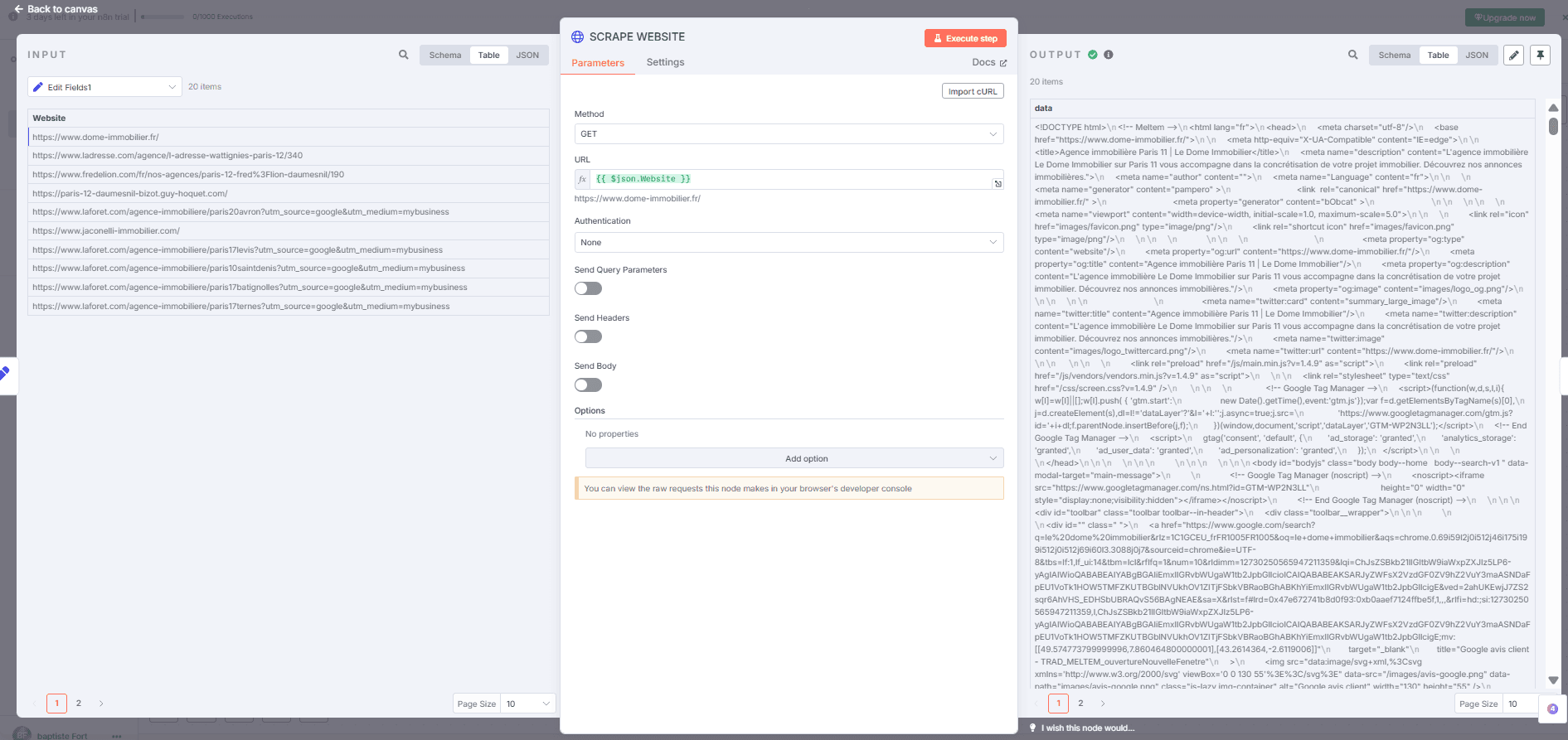Click the lightbulb feedback icon

point(1032,728)
